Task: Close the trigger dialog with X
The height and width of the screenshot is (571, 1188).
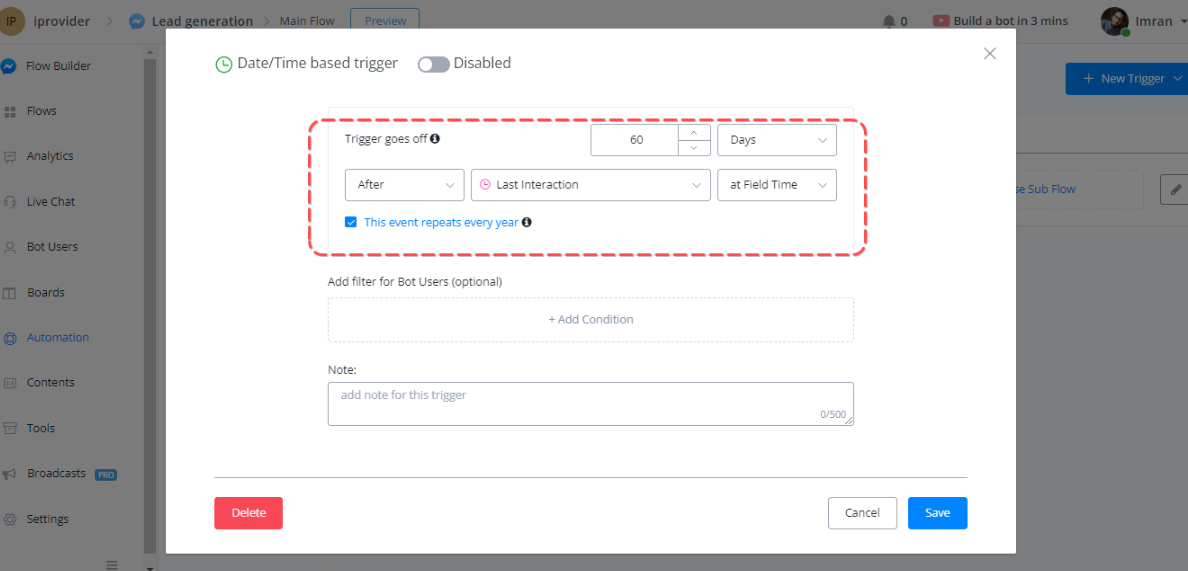Action: click(x=990, y=54)
